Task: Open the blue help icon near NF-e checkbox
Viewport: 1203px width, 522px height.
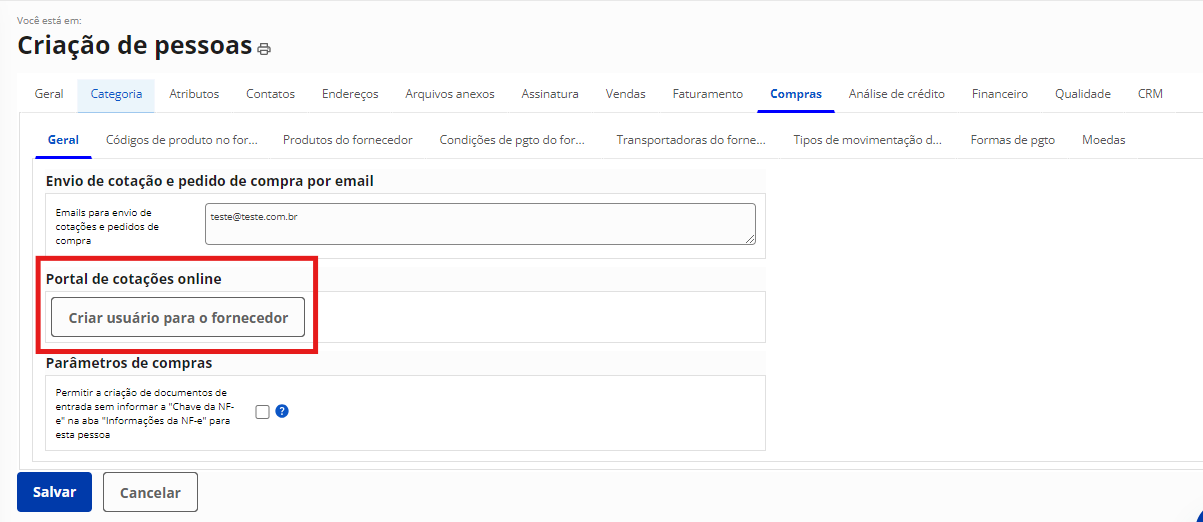Action: click(282, 411)
